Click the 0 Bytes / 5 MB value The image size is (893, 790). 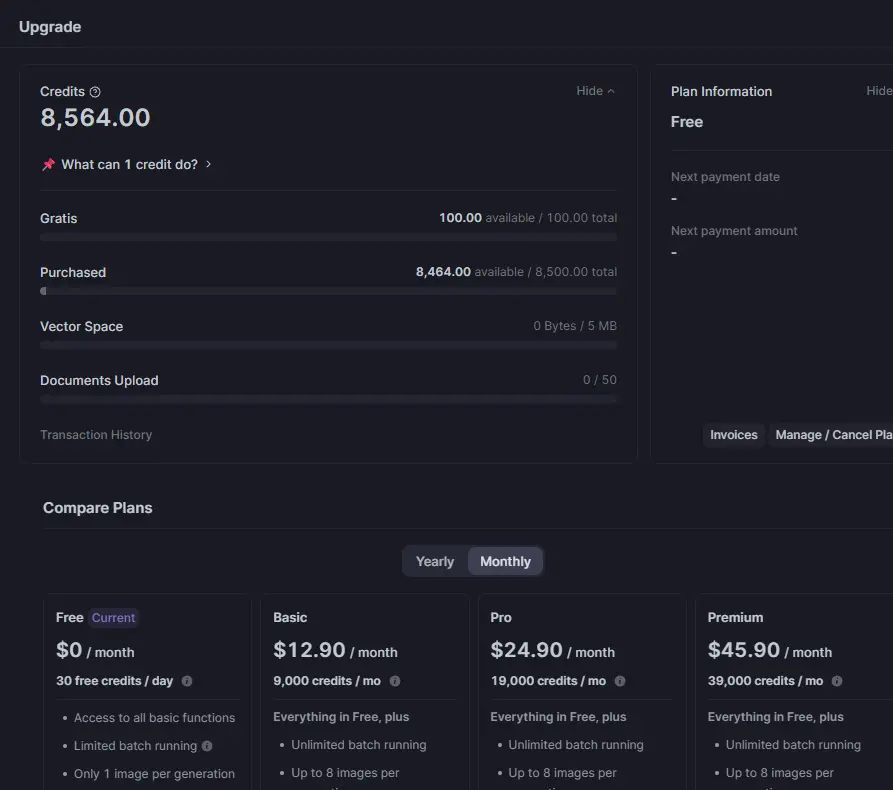[575, 326]
